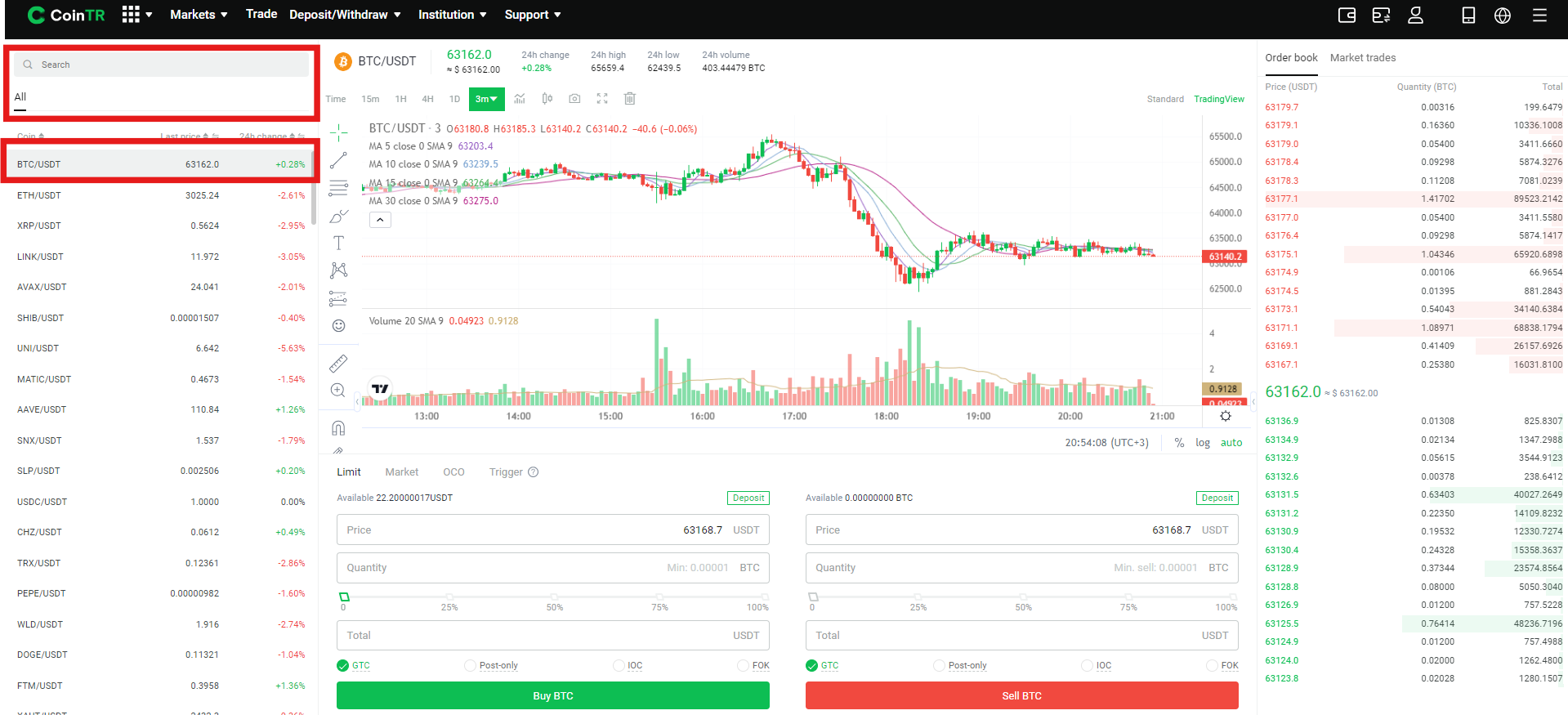Select the crosshair cursor tool
This screenshot has height=715, width=1568.
[x=338, y=132]
